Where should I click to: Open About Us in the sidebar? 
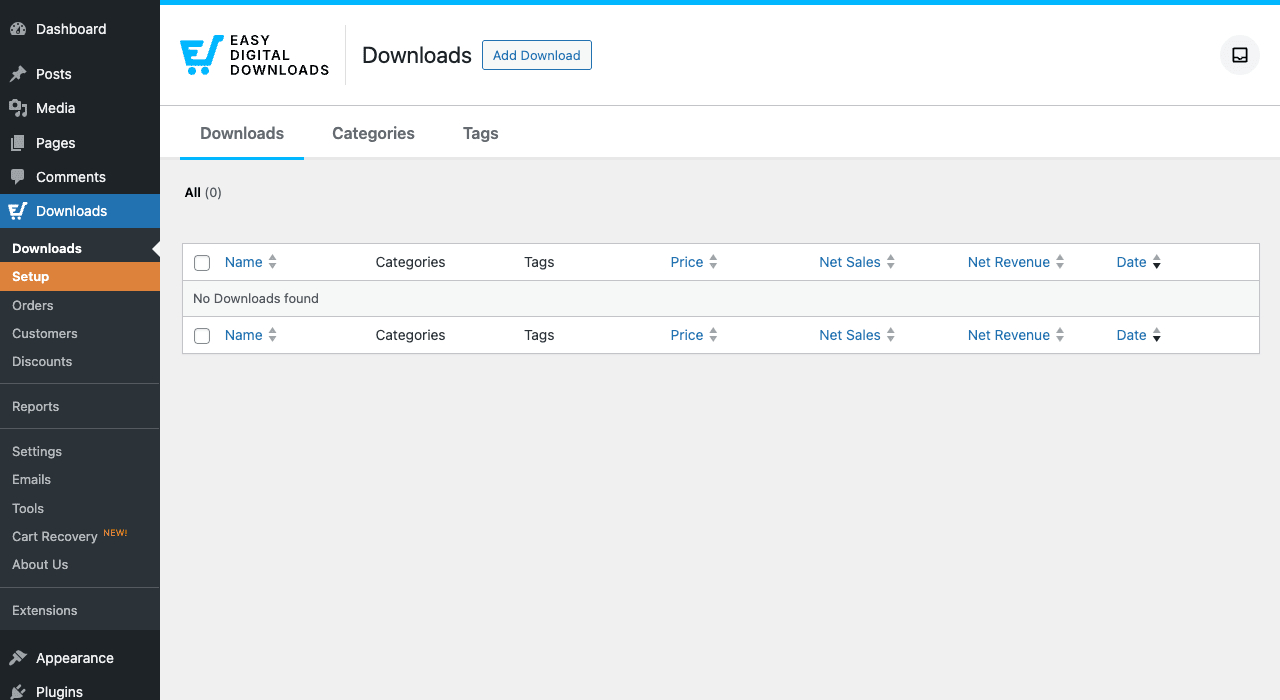point(80,564)
